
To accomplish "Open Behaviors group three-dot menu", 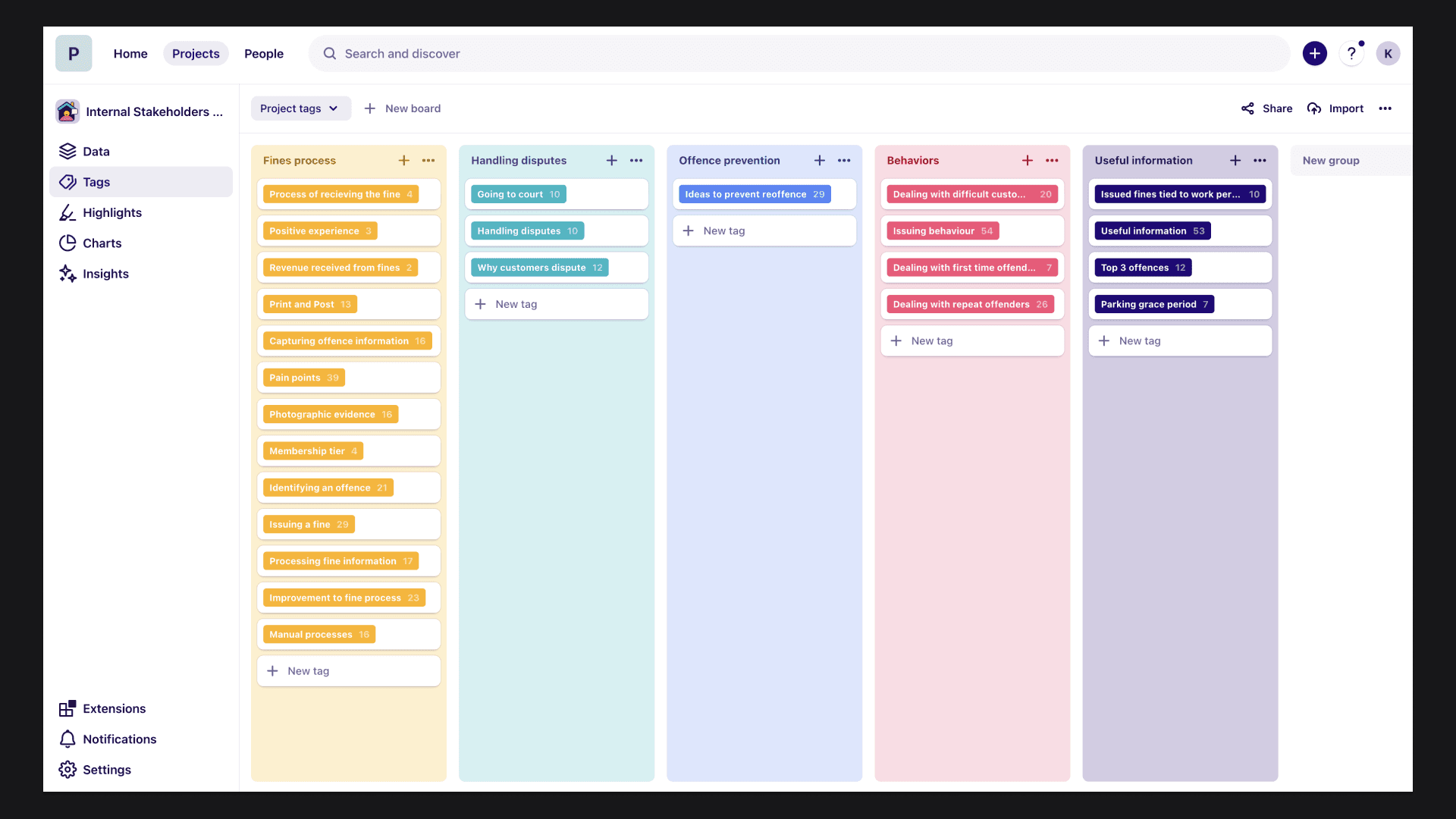I will click(1052, 161).
